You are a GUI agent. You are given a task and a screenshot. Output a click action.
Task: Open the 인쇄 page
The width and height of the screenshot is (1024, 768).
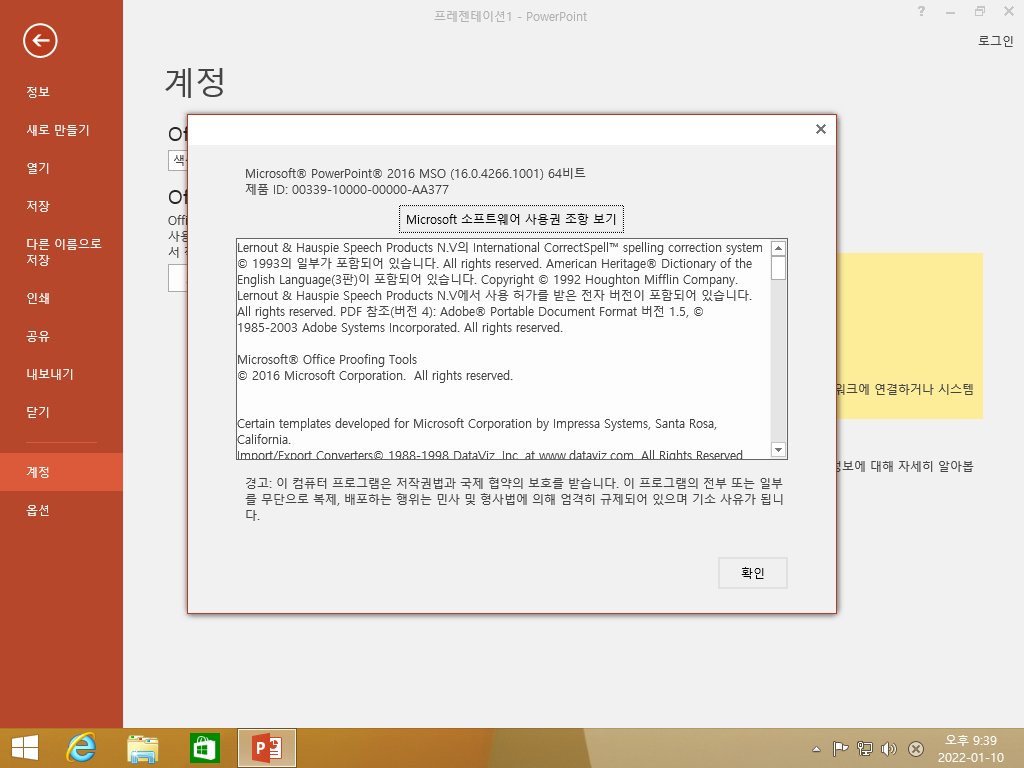coord(38,298)
